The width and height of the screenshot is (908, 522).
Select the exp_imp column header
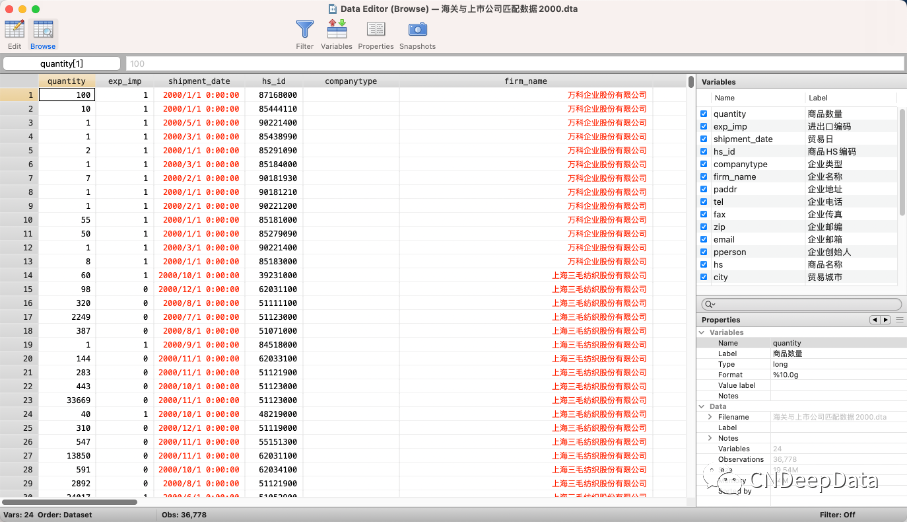pos(125,81)
